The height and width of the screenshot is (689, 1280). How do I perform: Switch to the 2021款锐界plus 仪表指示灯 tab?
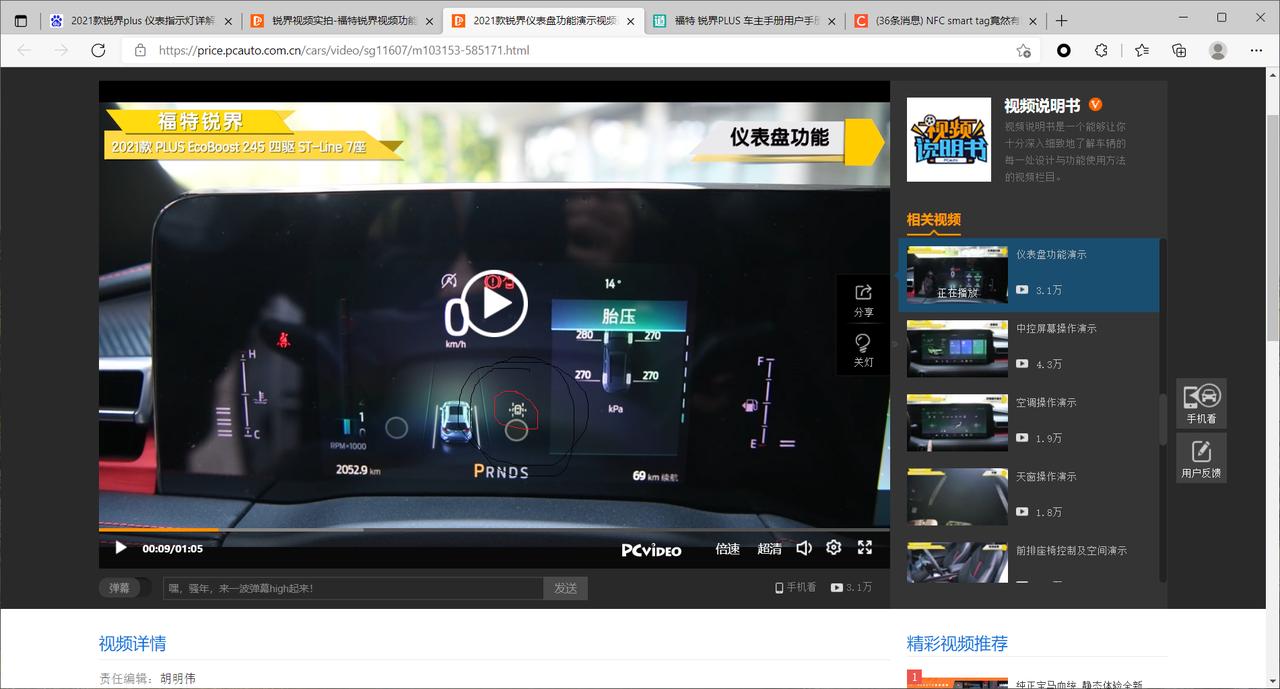(140, 20)
